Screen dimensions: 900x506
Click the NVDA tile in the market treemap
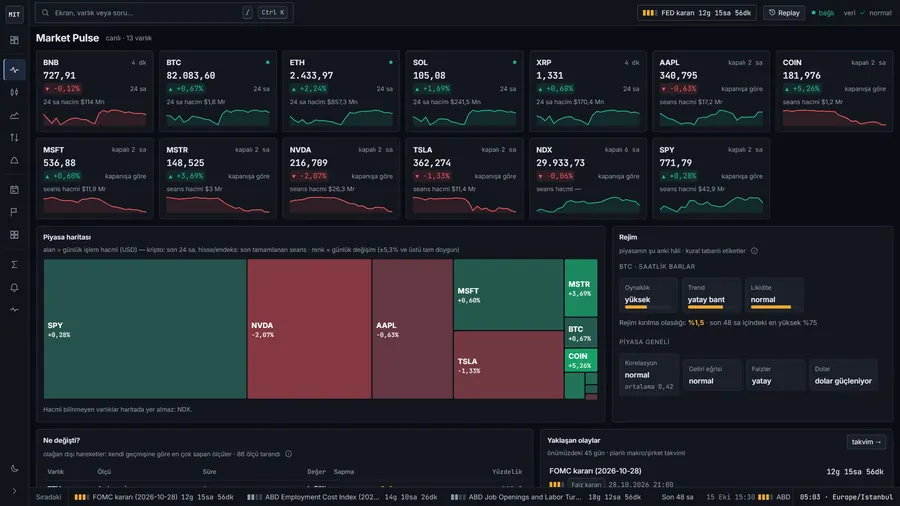pos(309,329)
